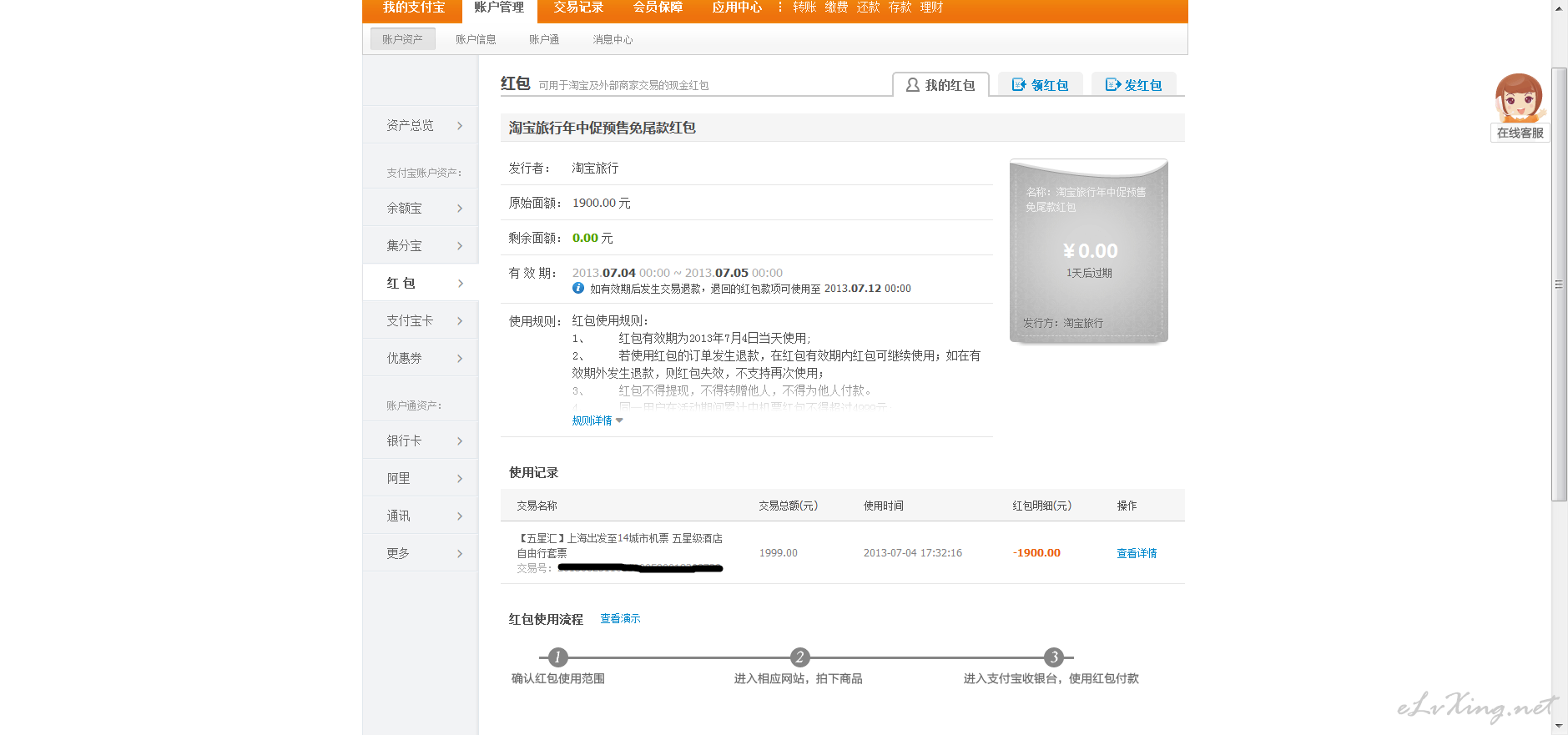Click the 交易名称 column header

click(x=537, y=506)
